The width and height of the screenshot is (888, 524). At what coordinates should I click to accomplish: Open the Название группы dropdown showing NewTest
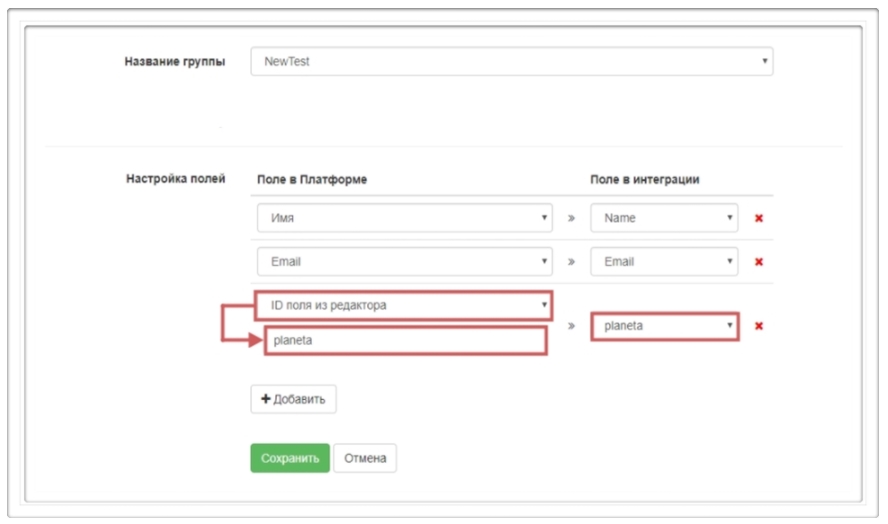pyautogui.click(x=511, y=61)
